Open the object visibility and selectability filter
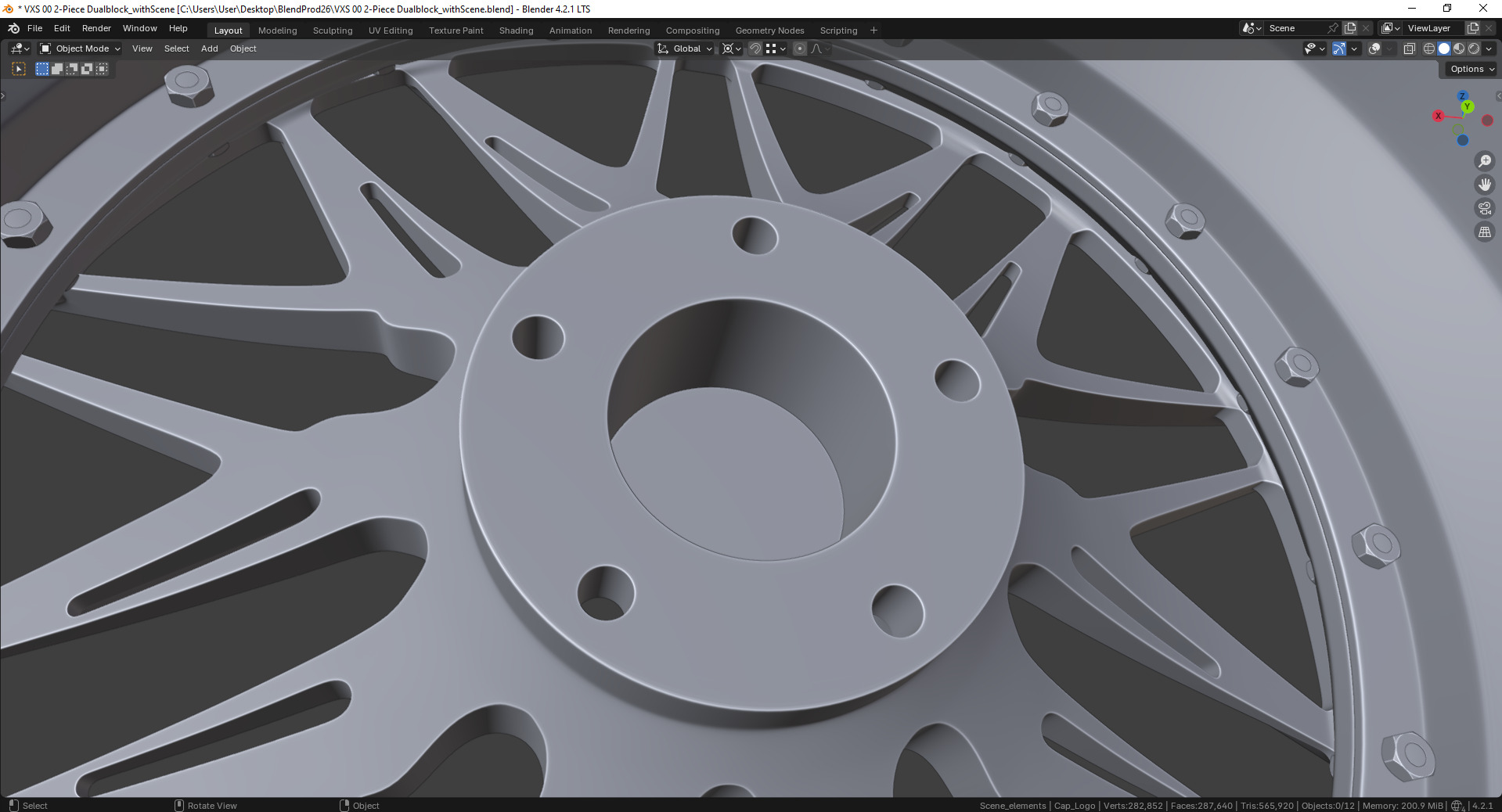The image size is (1502, 812). (1315, 49)
